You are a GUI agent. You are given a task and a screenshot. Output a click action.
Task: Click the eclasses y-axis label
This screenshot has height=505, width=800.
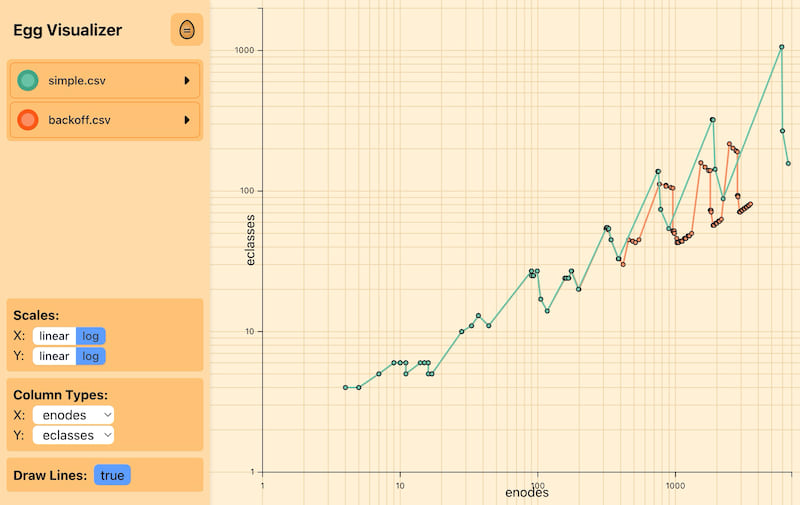(253, 240)
